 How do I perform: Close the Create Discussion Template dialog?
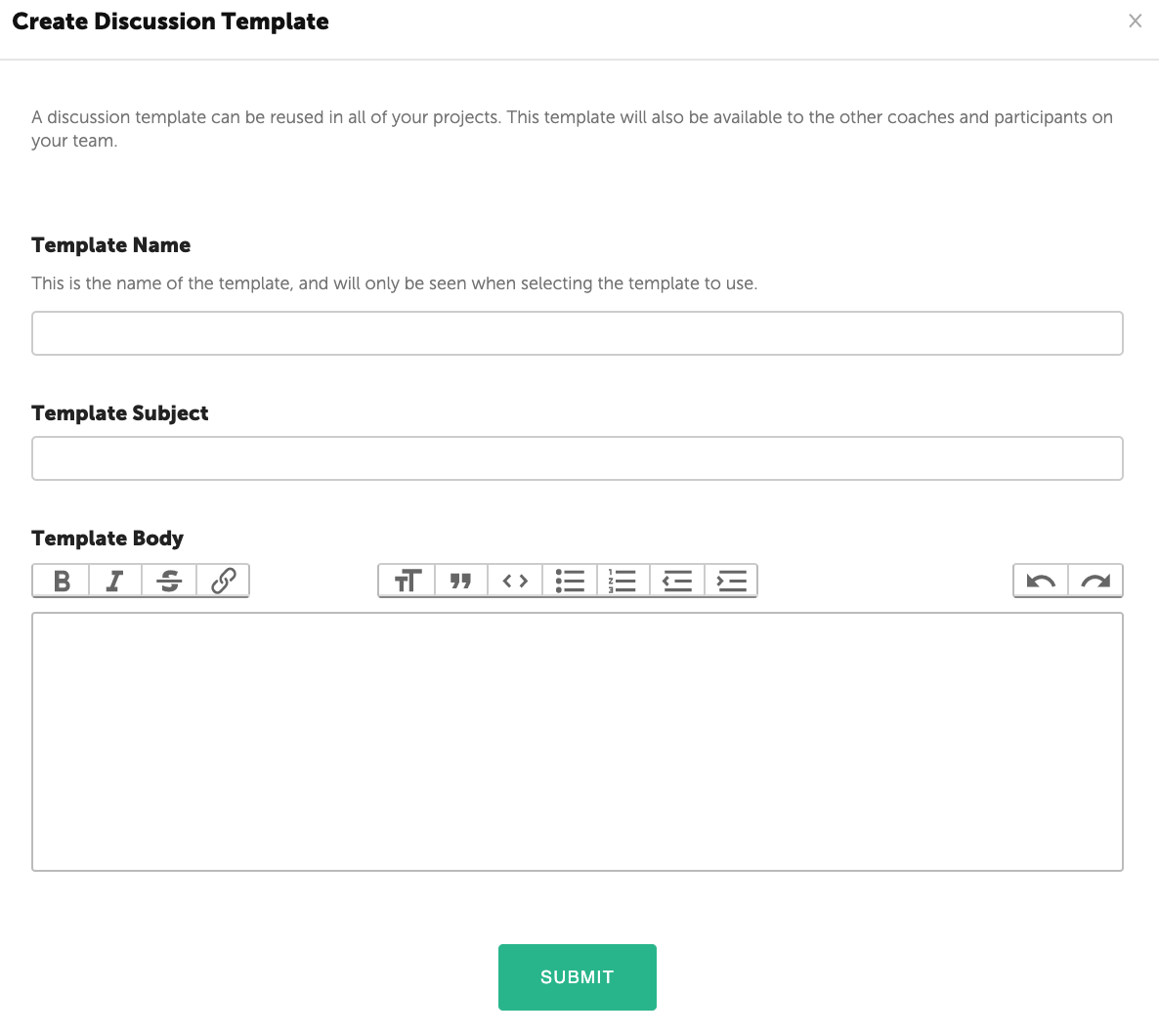1136,21
